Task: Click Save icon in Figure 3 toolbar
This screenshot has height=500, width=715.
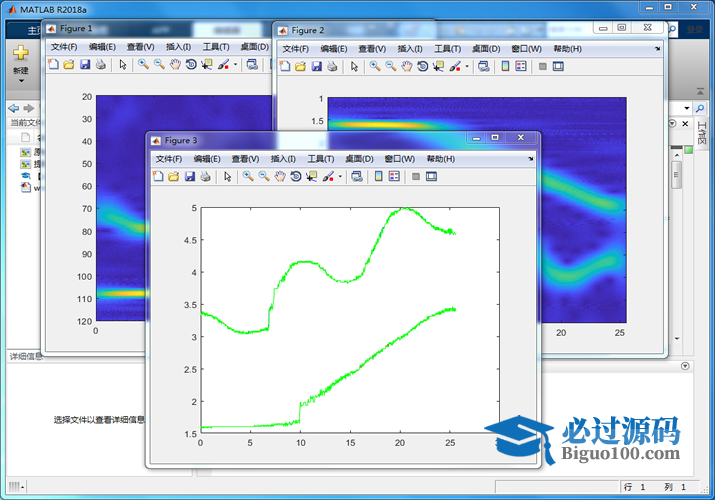Action: tap(190, 177)
